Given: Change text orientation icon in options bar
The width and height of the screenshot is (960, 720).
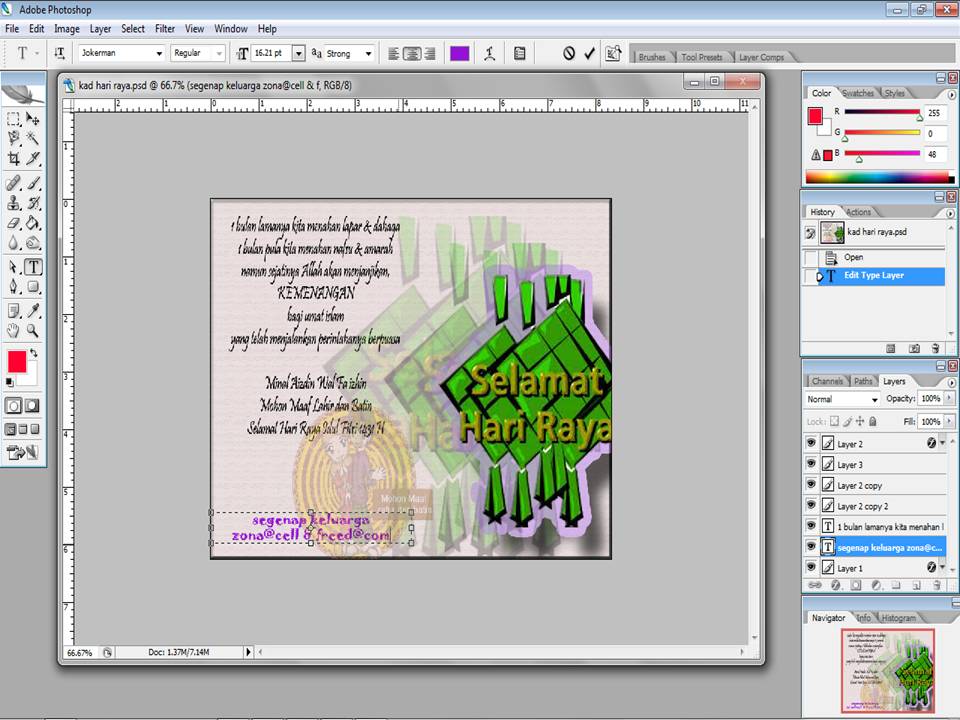Looking at the screenshot, I should [59, 54].
